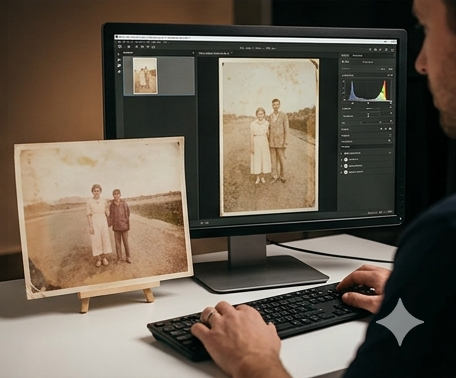The image size is (456, 378).
Task: Open the first menu in the menu bar
Action: pyautogui.click(x=119, y=42)
